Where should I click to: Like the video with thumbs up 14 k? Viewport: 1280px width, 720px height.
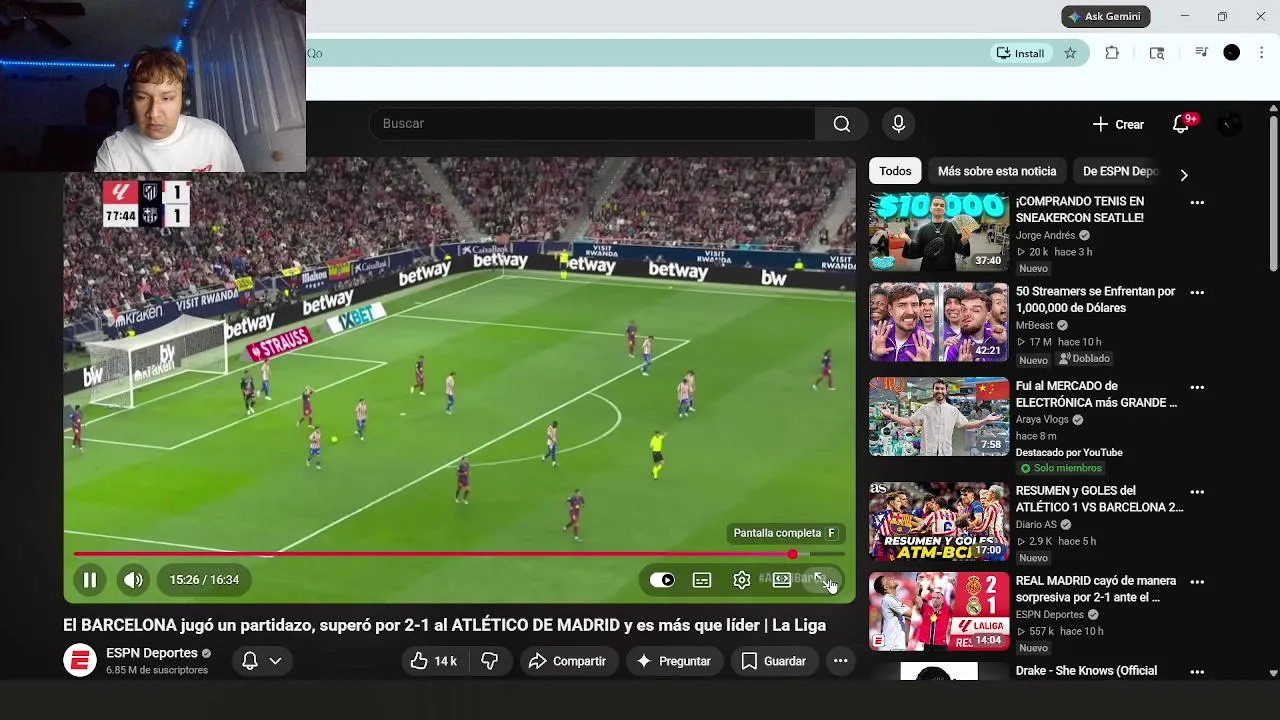pyautogui.click(x=433, y=661)
